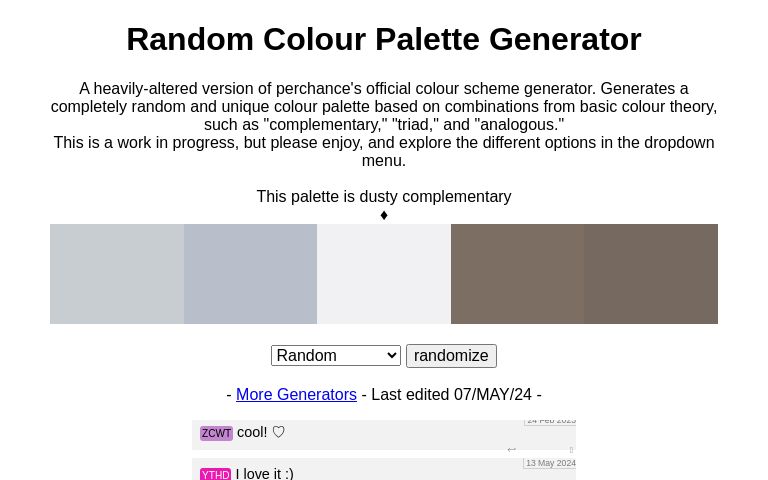Image resolution: width=768 pixels, height=480 pixels.
Task: Select the first light grey swatch
Action: pyautogui.click(x=117, y=274)
